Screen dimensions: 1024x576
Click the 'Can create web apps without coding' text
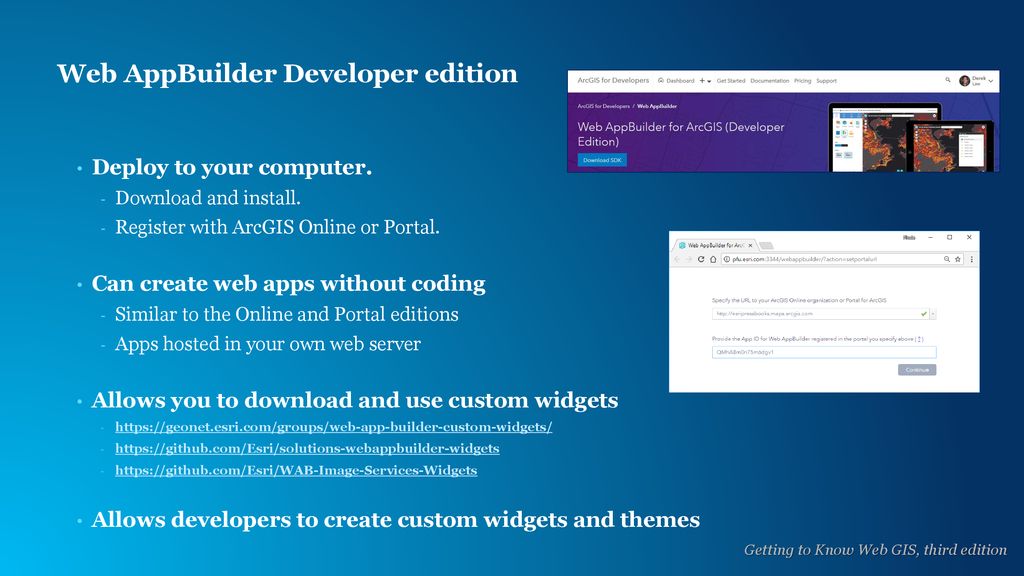(289, 283)
